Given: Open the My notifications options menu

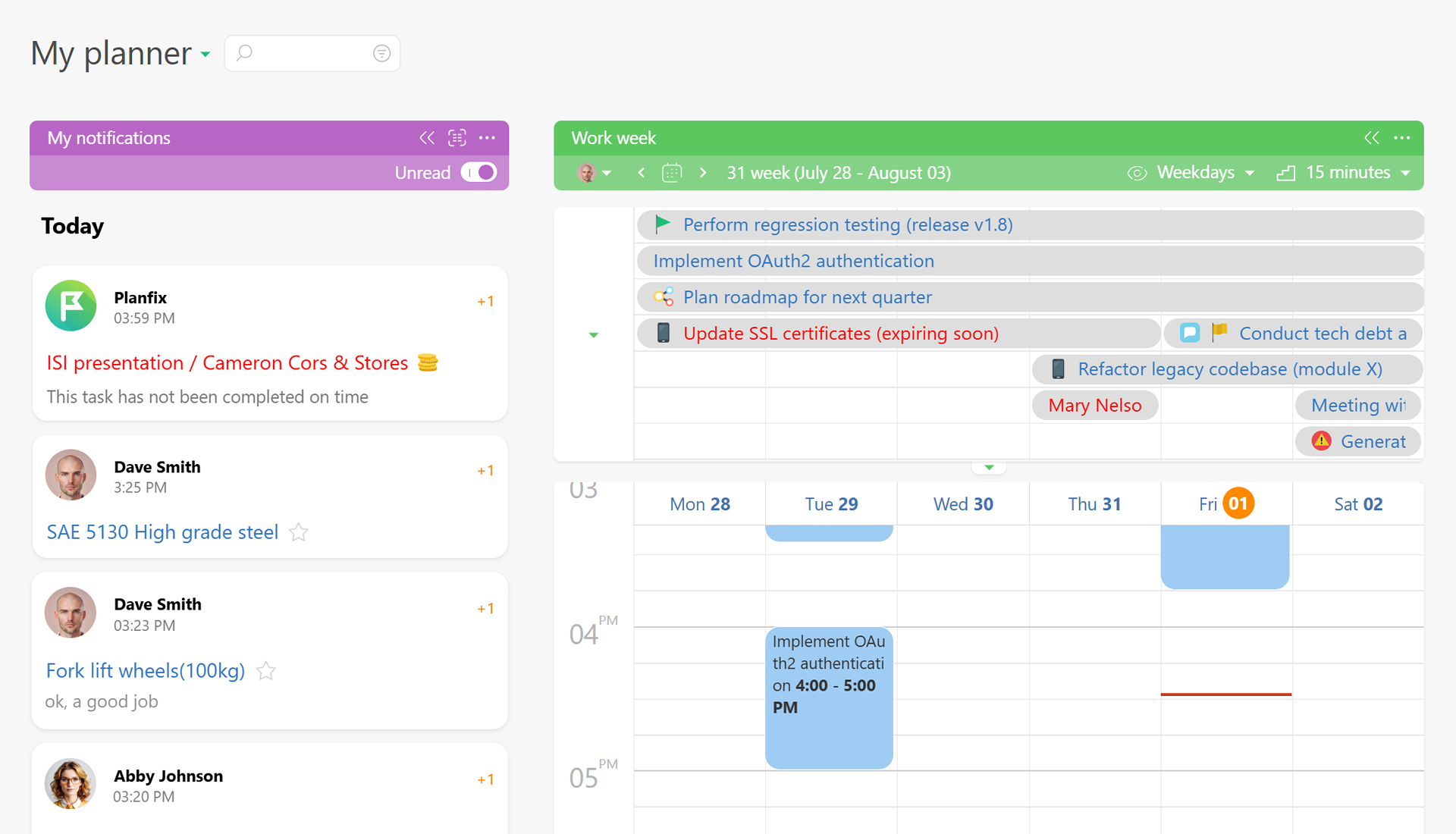Looking at the screenshot, I should click(488, 138).
